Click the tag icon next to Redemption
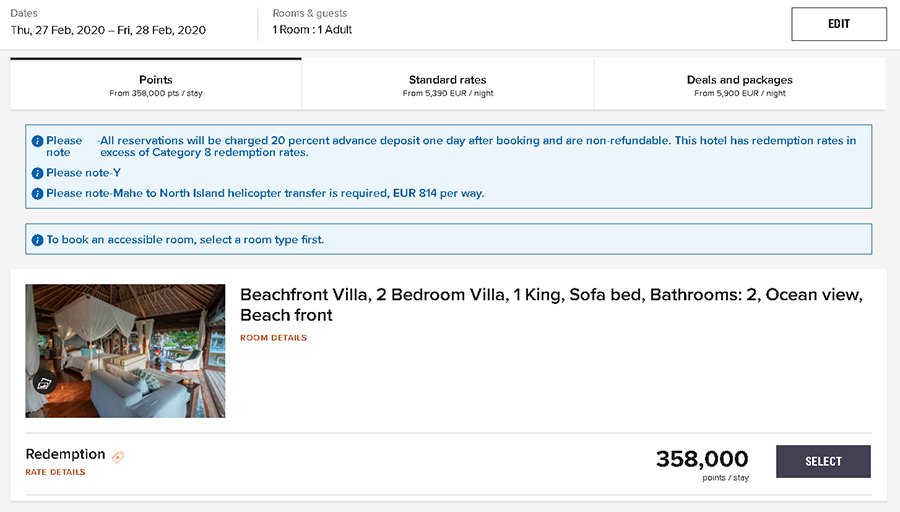The width and height of the screenshot is (900, 512). (x=118, y=456)
